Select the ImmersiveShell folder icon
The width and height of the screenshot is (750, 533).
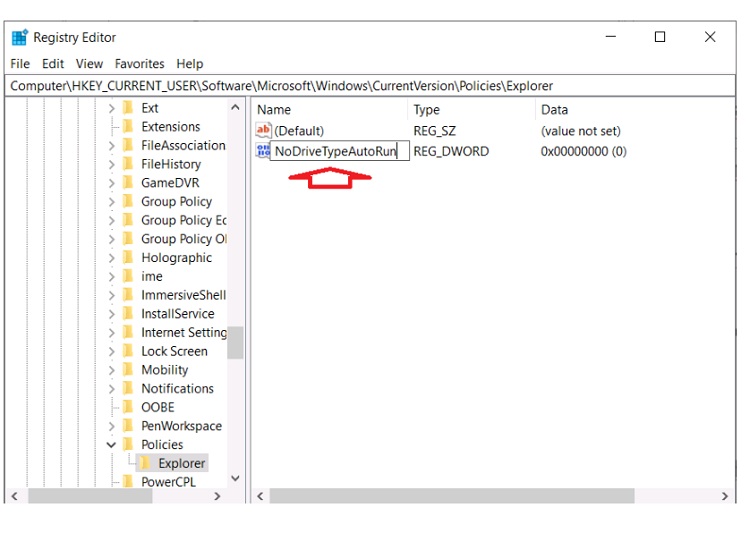coord(128,294)
